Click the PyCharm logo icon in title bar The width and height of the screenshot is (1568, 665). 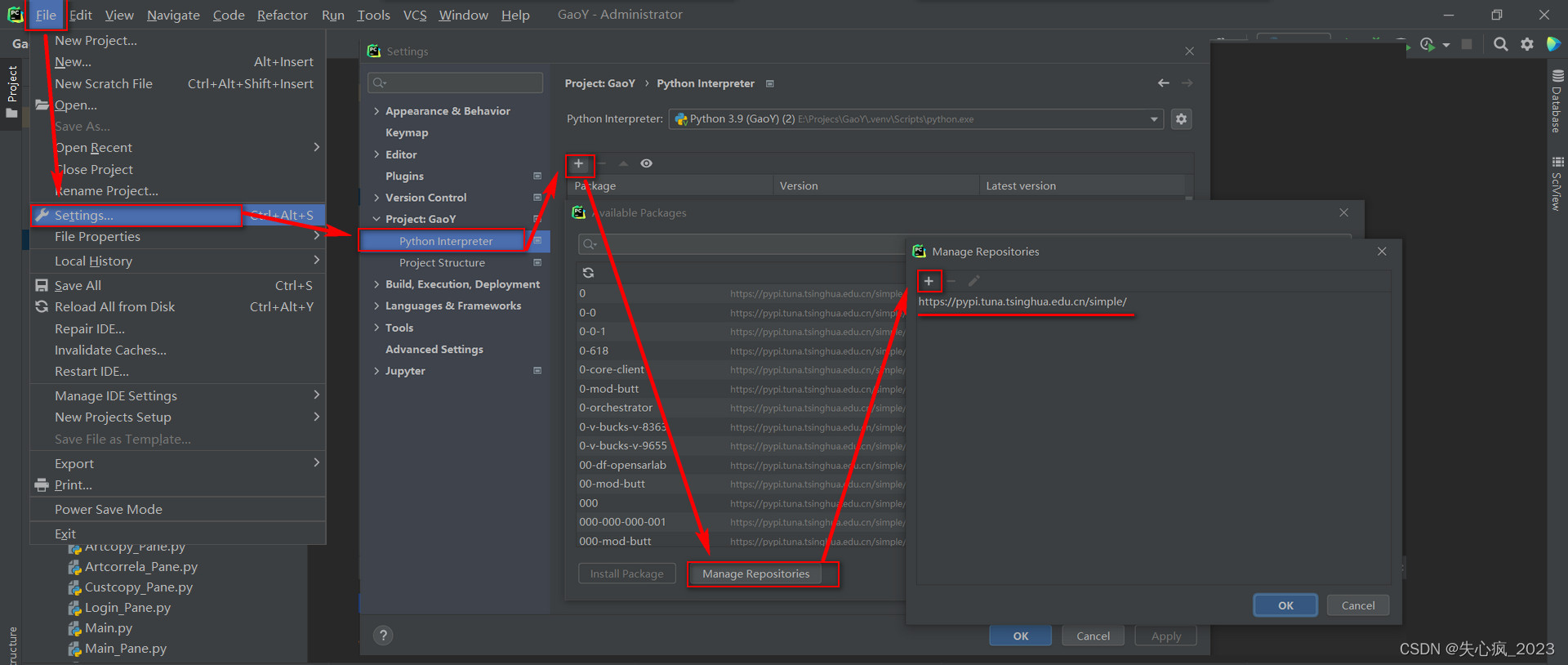pos(15,15)
